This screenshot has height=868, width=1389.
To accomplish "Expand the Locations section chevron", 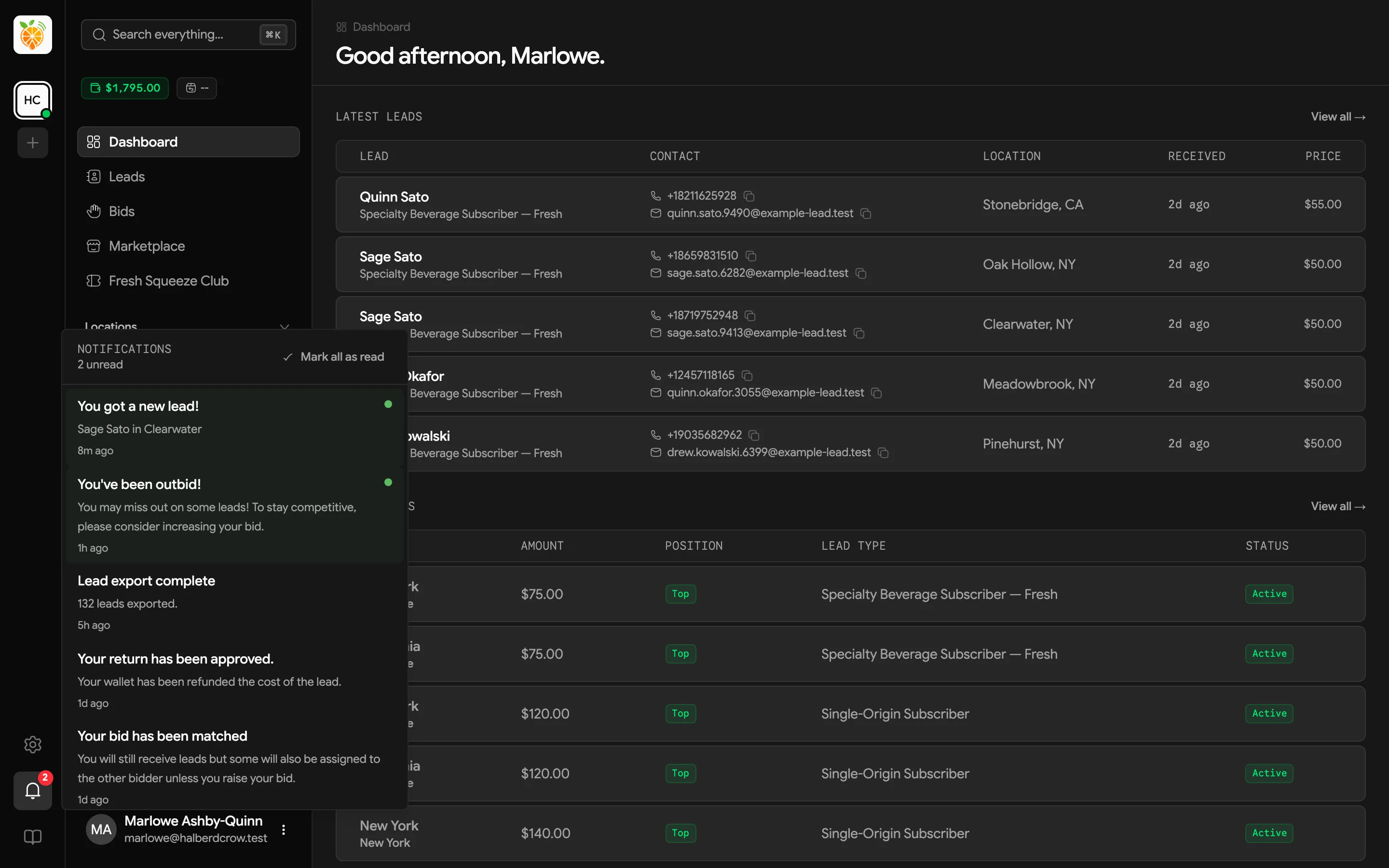I will [284, 326].
